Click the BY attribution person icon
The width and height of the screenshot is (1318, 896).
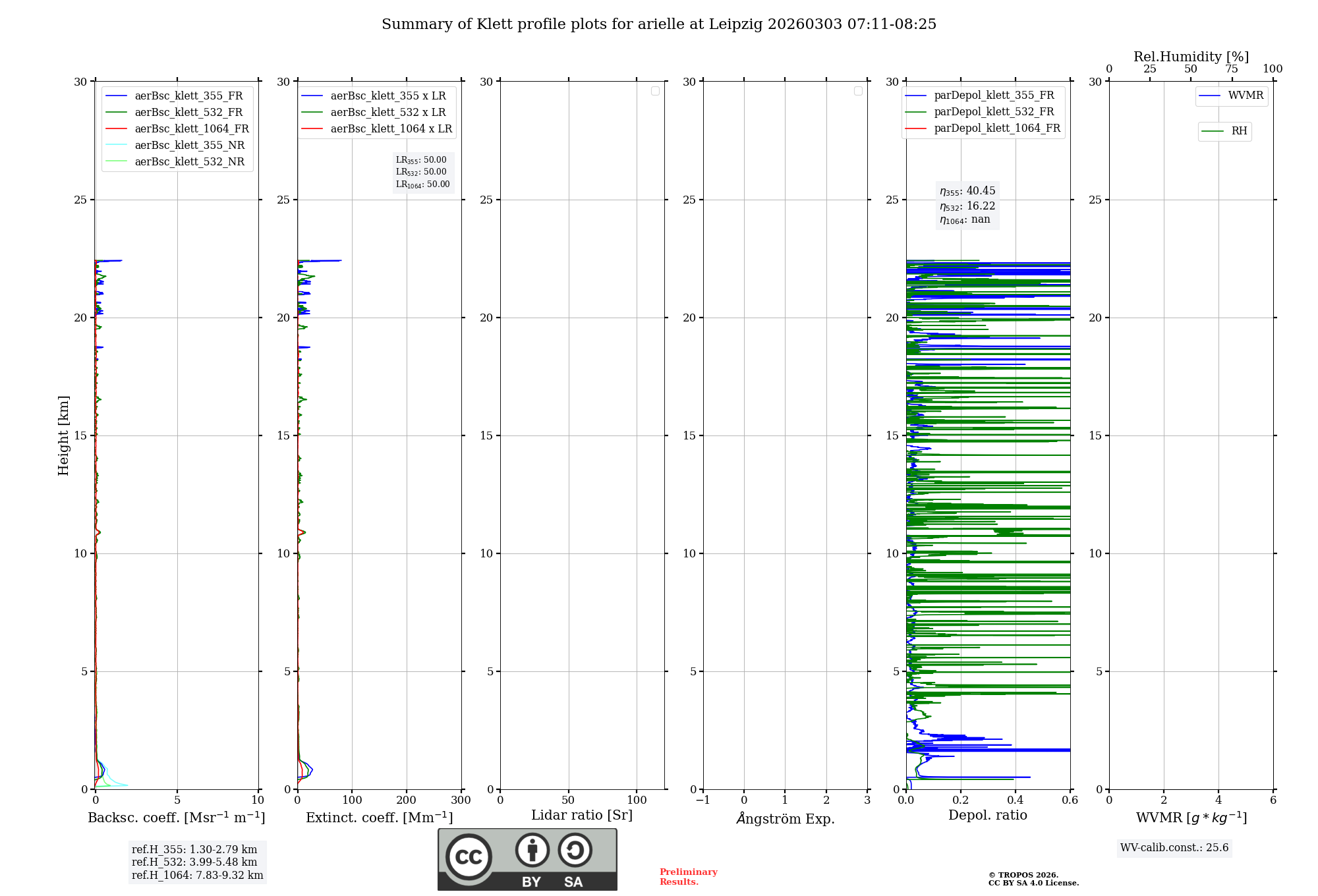click(532, 850)
